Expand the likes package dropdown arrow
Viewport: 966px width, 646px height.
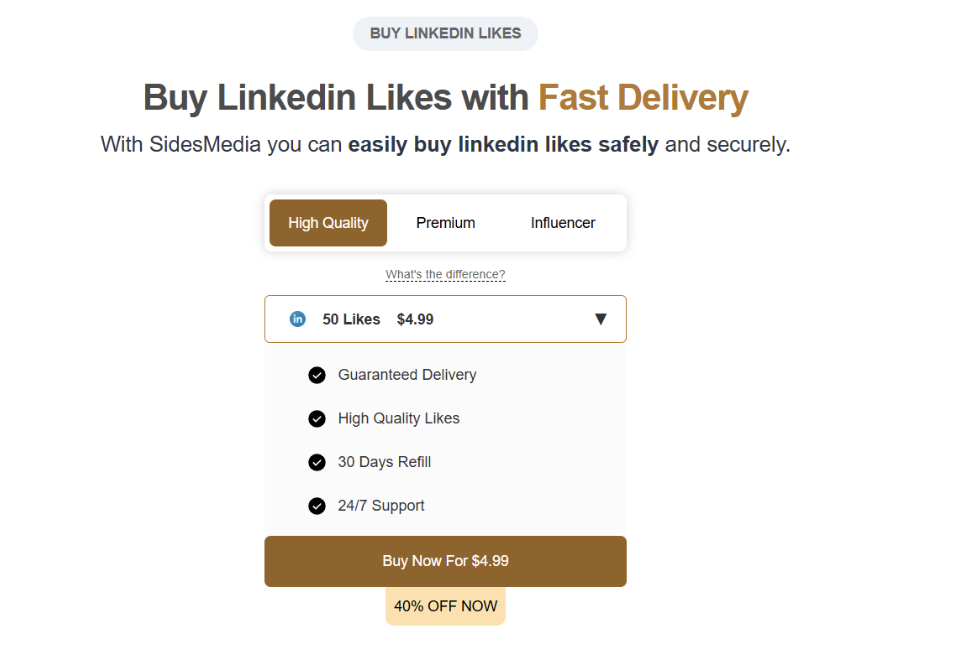(x=600, y=319)
